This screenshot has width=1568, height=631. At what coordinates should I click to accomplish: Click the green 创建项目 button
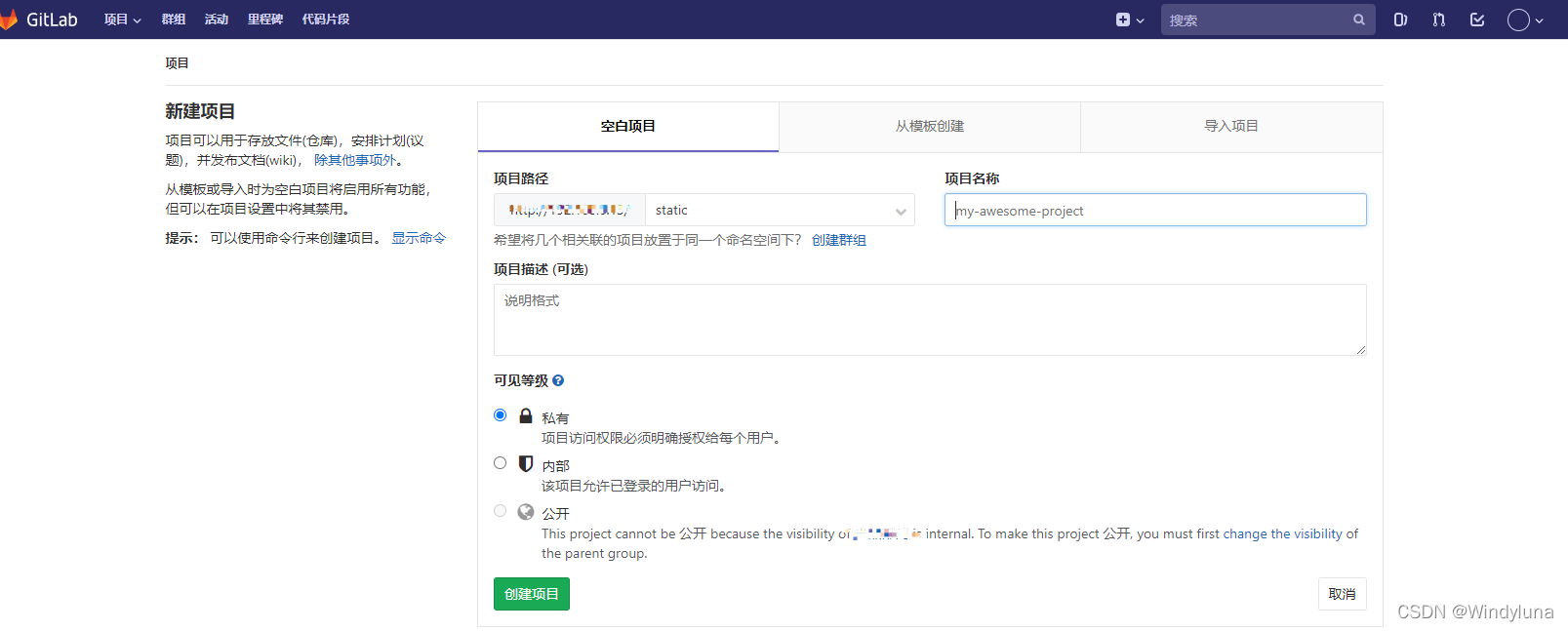click(x=532, y=594)
